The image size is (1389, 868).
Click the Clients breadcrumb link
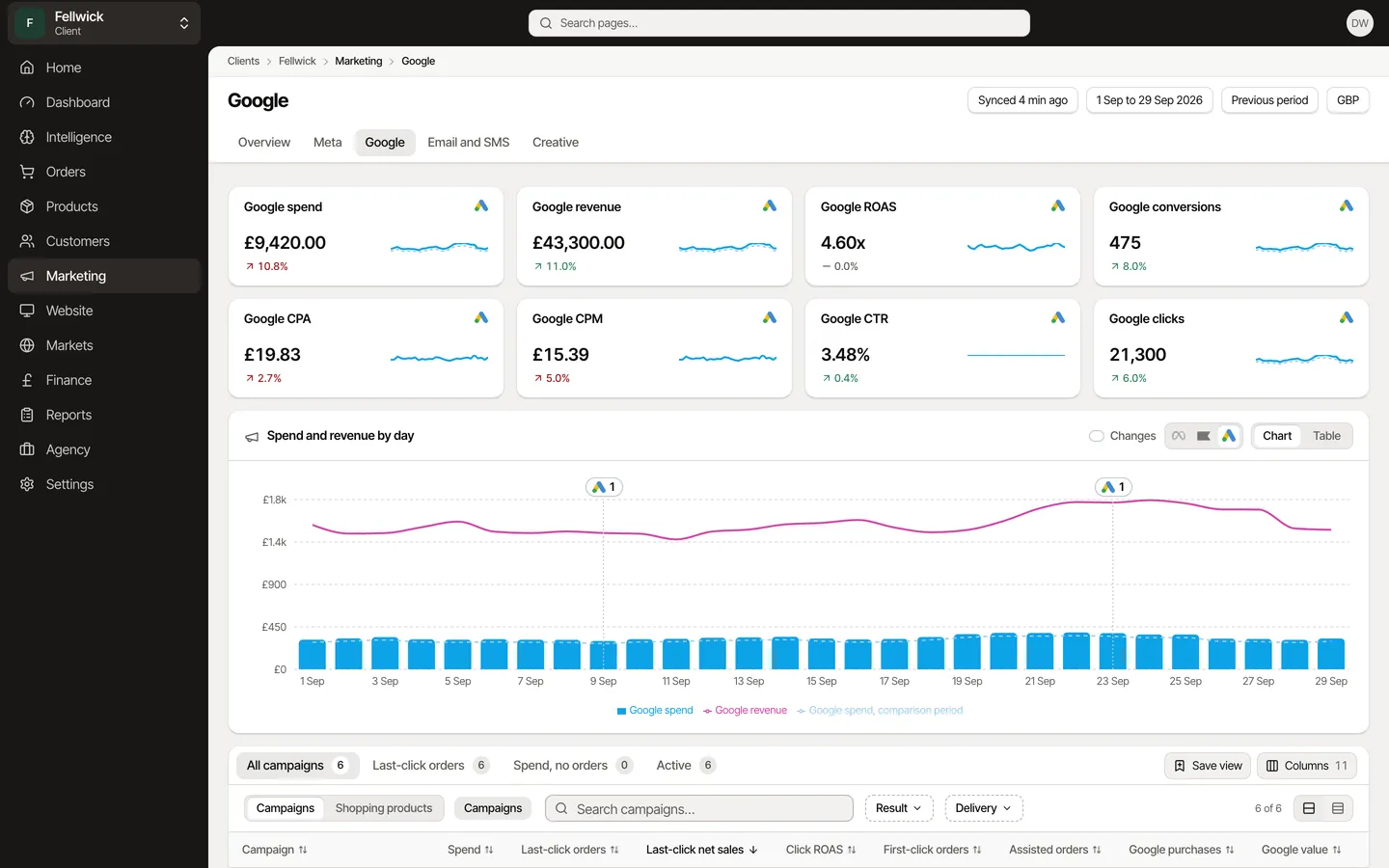point(243,61)
